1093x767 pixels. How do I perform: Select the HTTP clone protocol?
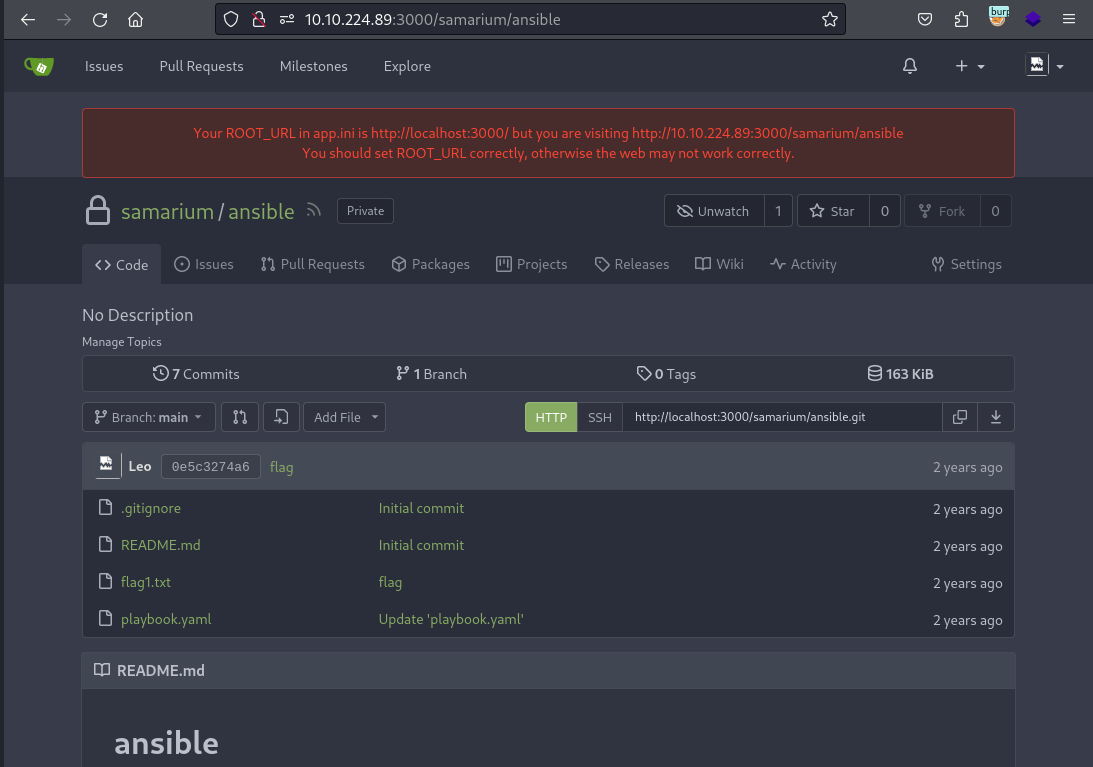(x=551, y=417)
